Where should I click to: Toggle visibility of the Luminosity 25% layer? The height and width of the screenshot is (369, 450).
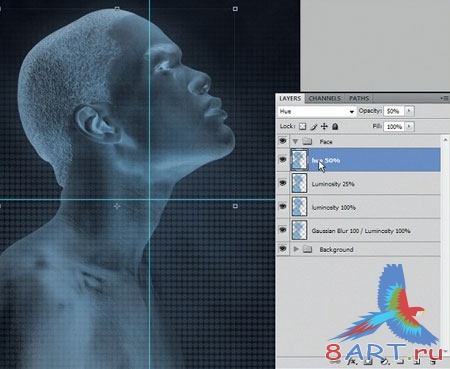pyautogui.click(x=283, y=183)
